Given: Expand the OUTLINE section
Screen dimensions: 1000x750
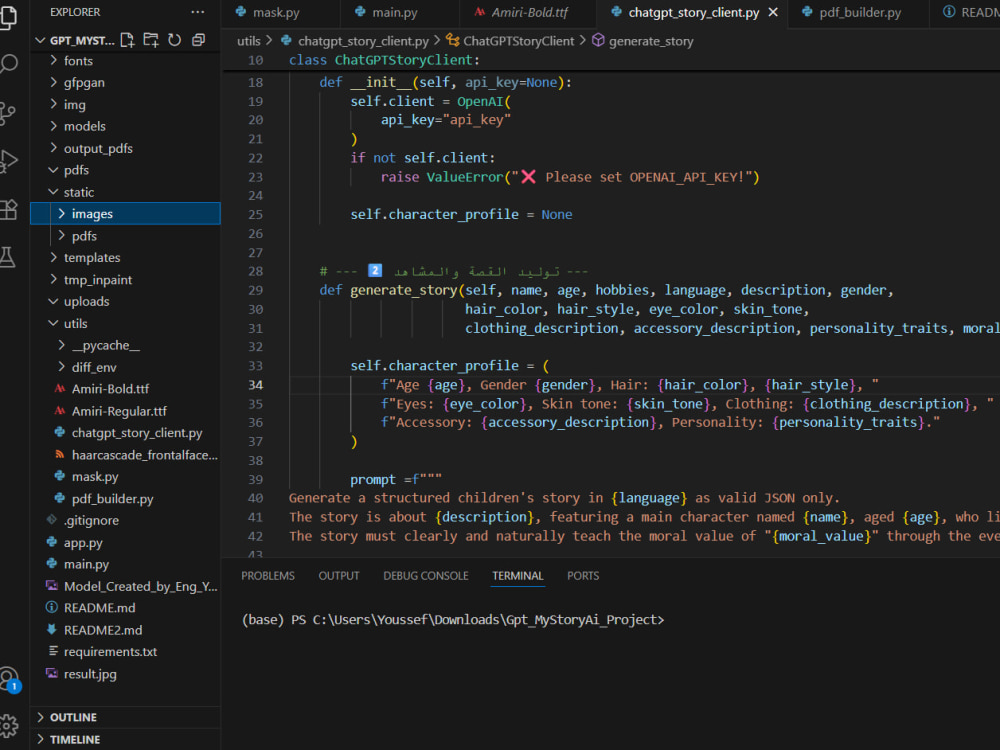Looking at the screenshot, I should click(x=126, y=717).
